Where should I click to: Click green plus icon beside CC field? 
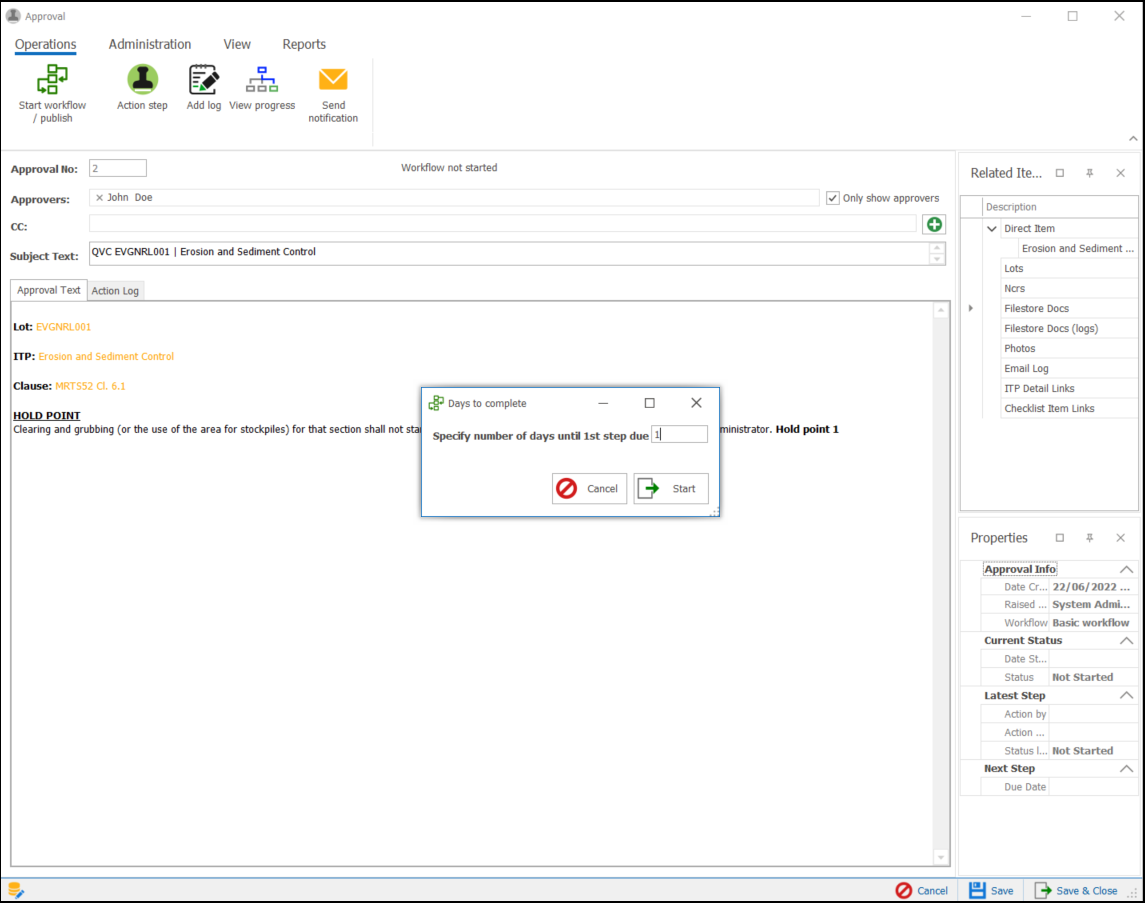click(934, 225)
